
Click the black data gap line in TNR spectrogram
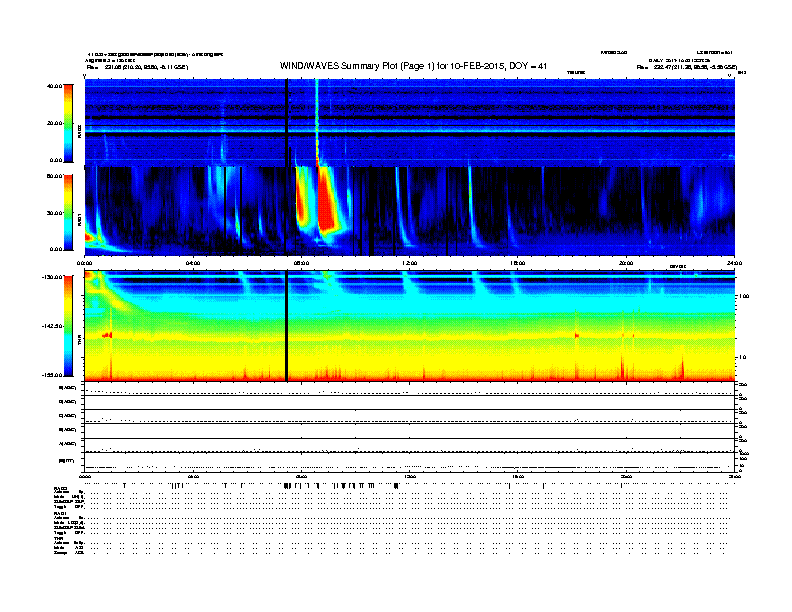pyautogui.click(x=286, y=326)
